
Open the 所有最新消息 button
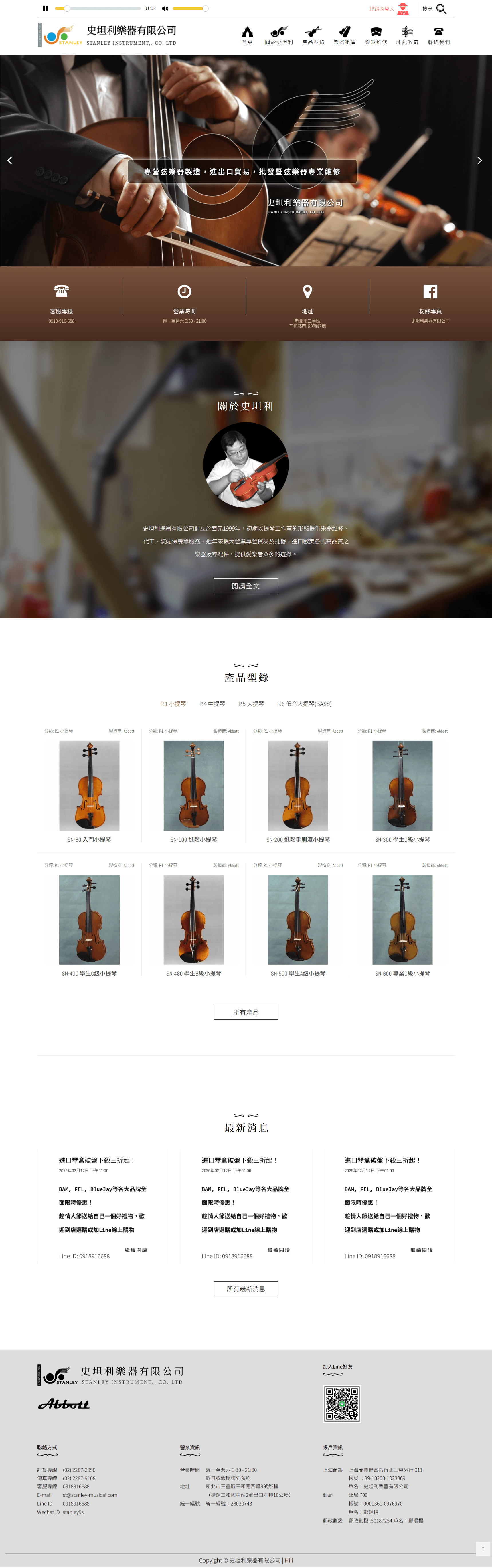pos(246,1289)
